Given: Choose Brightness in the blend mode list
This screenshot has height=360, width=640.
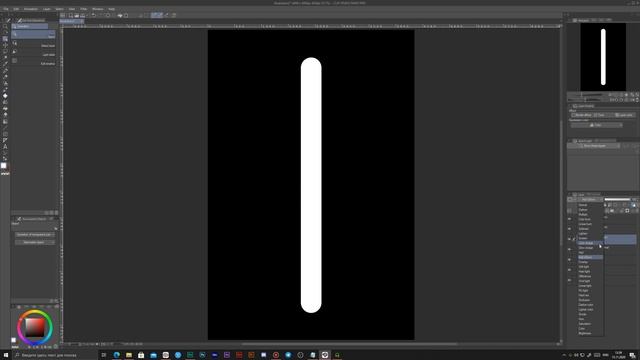Looking at the screenshot, I should [590, 333].
